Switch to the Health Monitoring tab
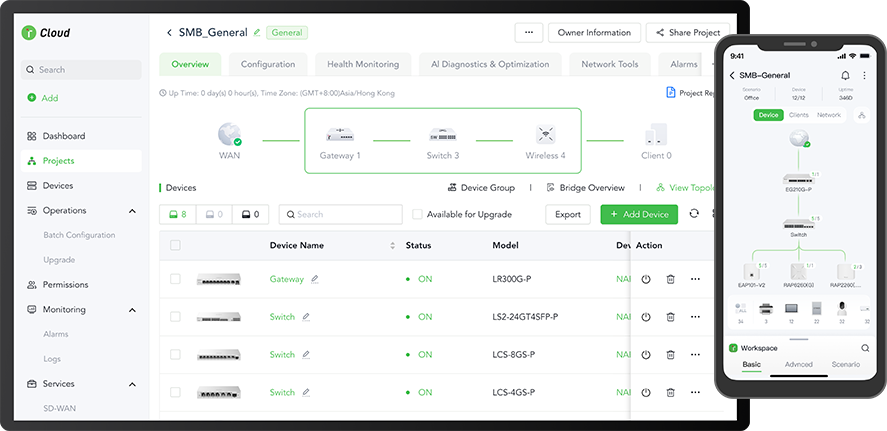This screenshot has height=431, width=887. pos(362,64)
